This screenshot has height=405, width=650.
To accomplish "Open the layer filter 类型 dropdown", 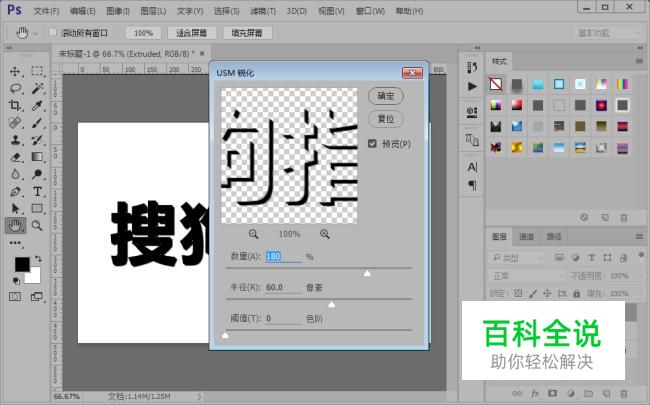I will click(x=517, y=258).
